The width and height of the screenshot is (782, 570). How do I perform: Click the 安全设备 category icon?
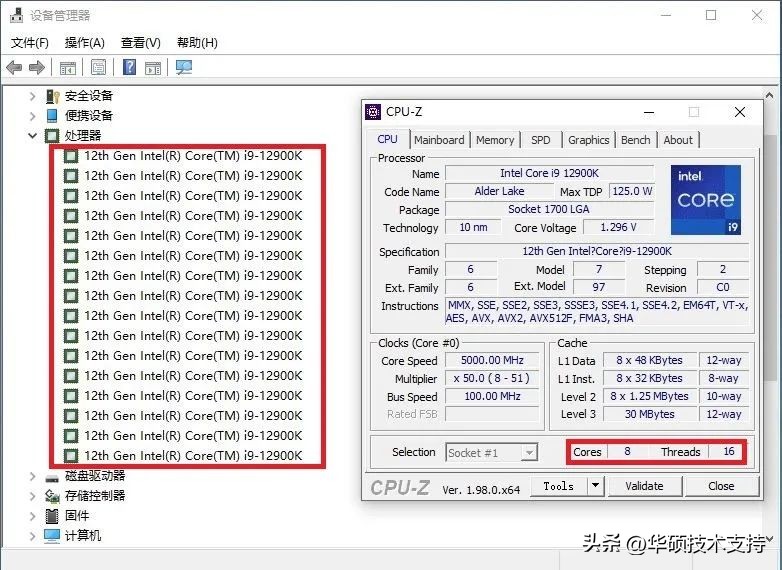coord(52,96)
